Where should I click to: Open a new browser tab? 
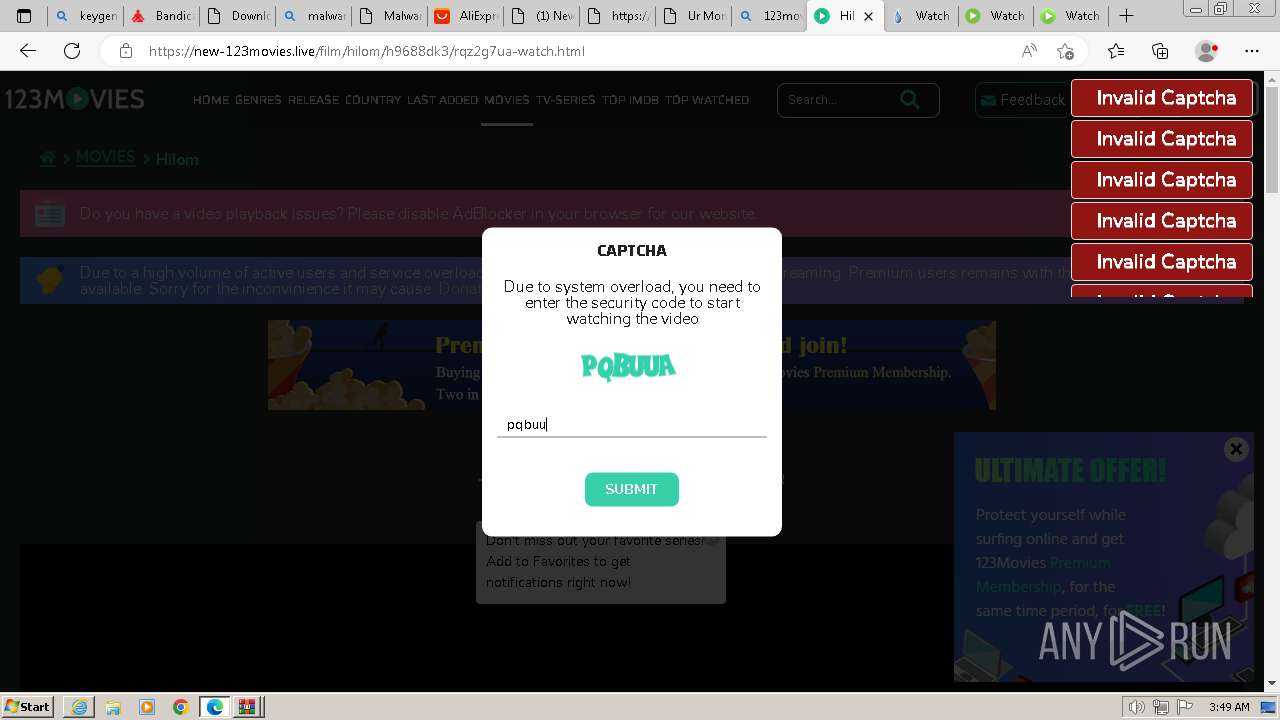click(1126, 16)
